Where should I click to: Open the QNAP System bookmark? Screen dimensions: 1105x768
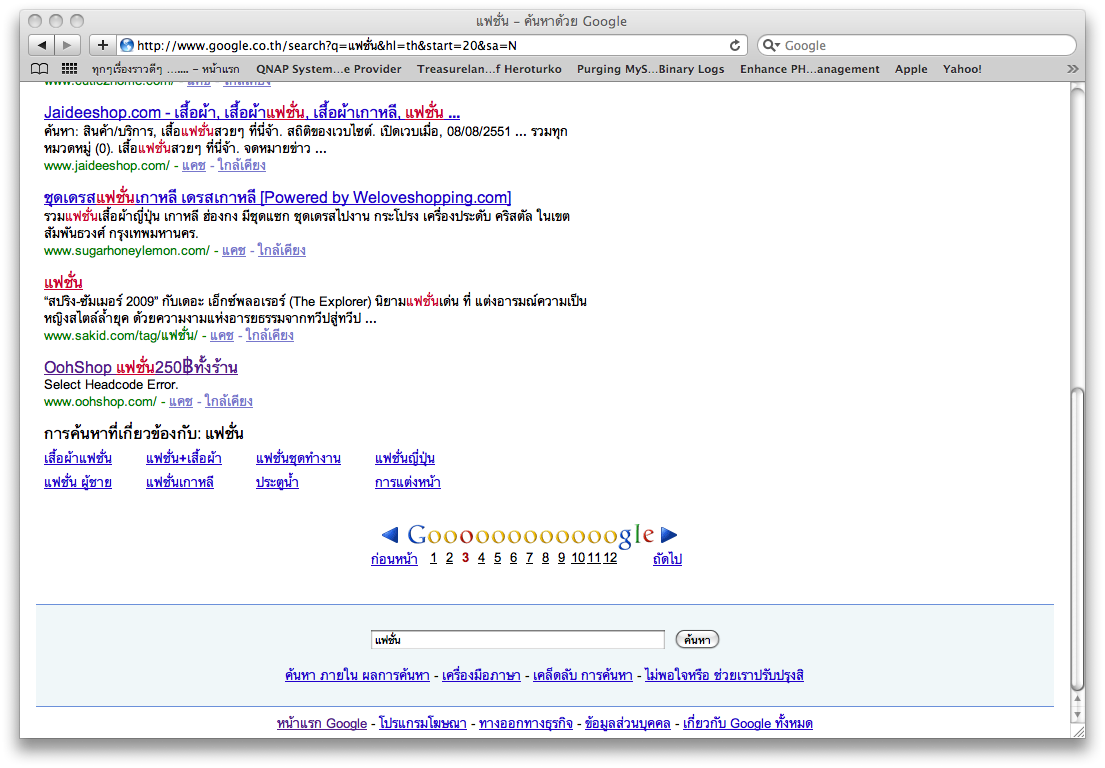(328, 69)
